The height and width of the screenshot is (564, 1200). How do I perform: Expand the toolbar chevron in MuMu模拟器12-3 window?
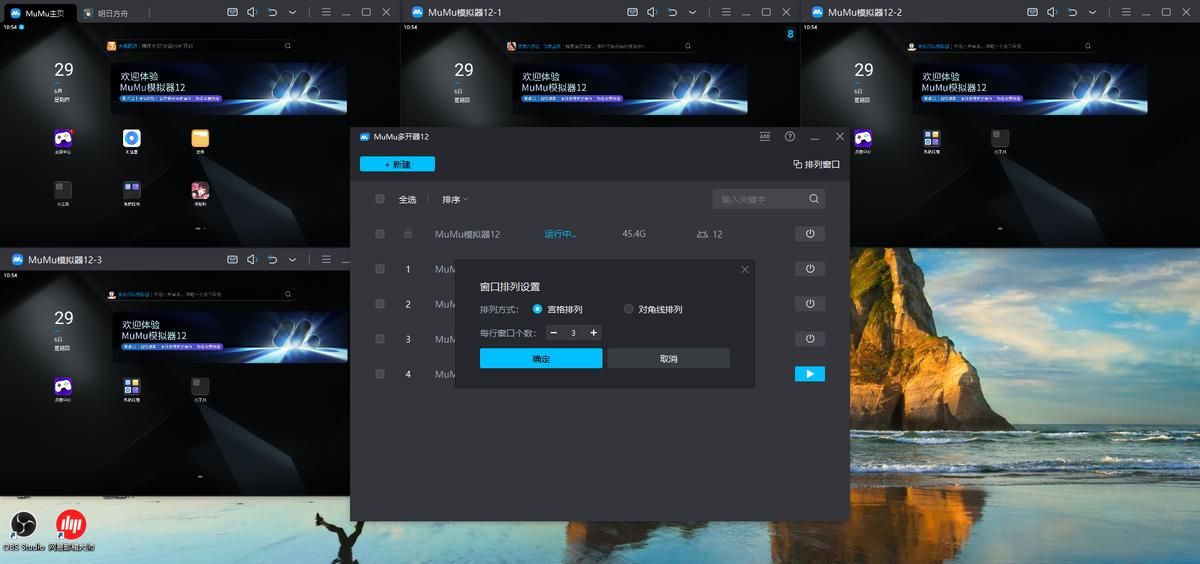tap(292, 260)
